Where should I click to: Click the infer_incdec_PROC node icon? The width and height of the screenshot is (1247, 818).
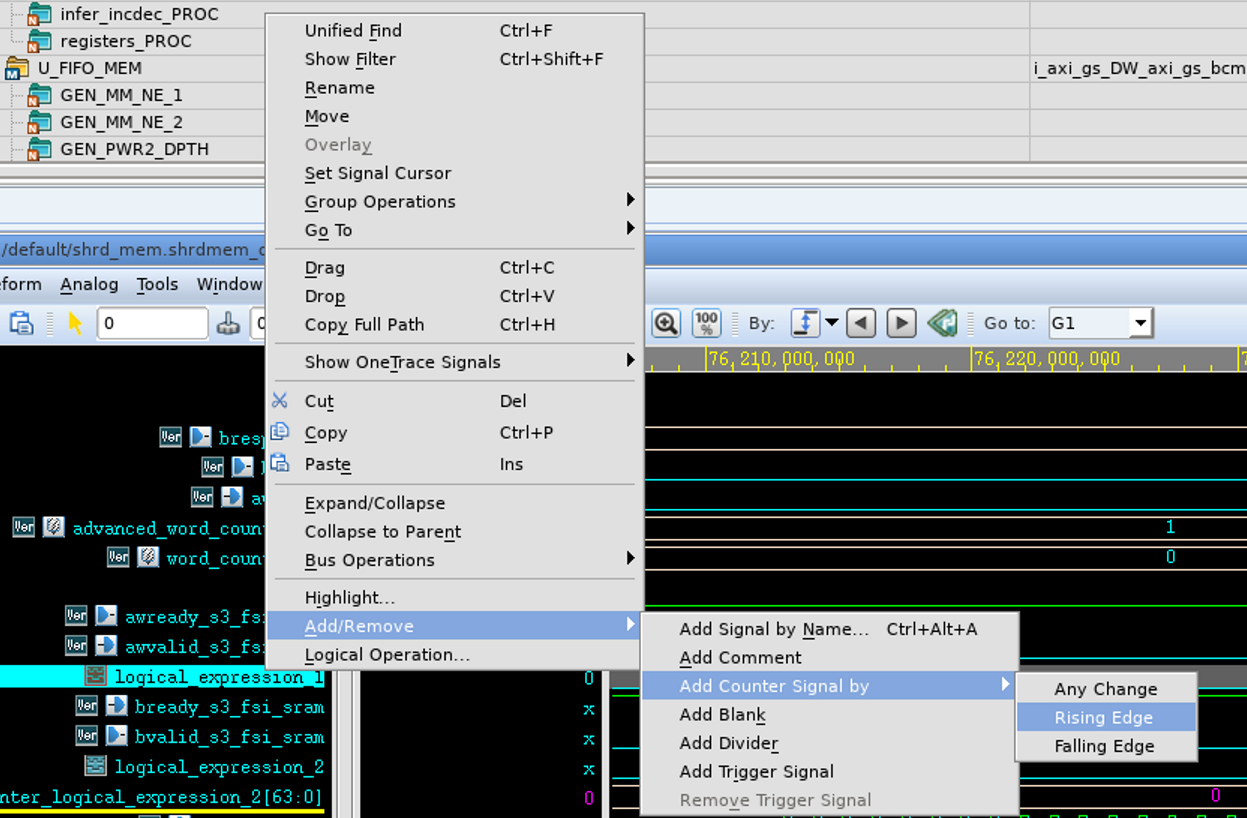pos(39,14)
